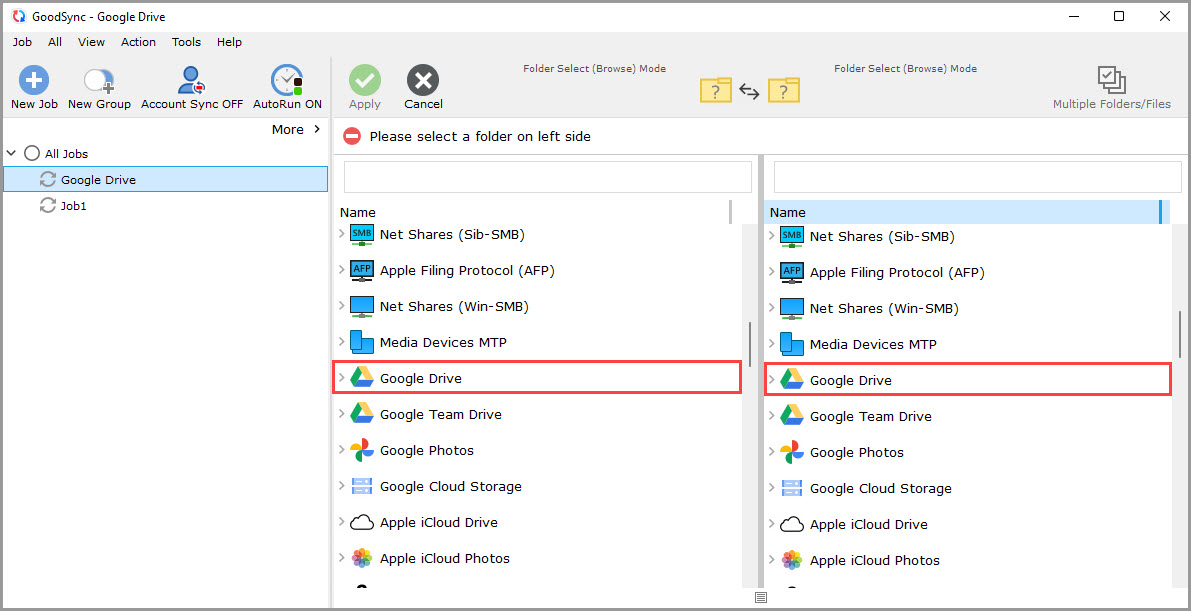Click the left folder question mark icon
The image size is (1191, 611).
coord(715,90)
